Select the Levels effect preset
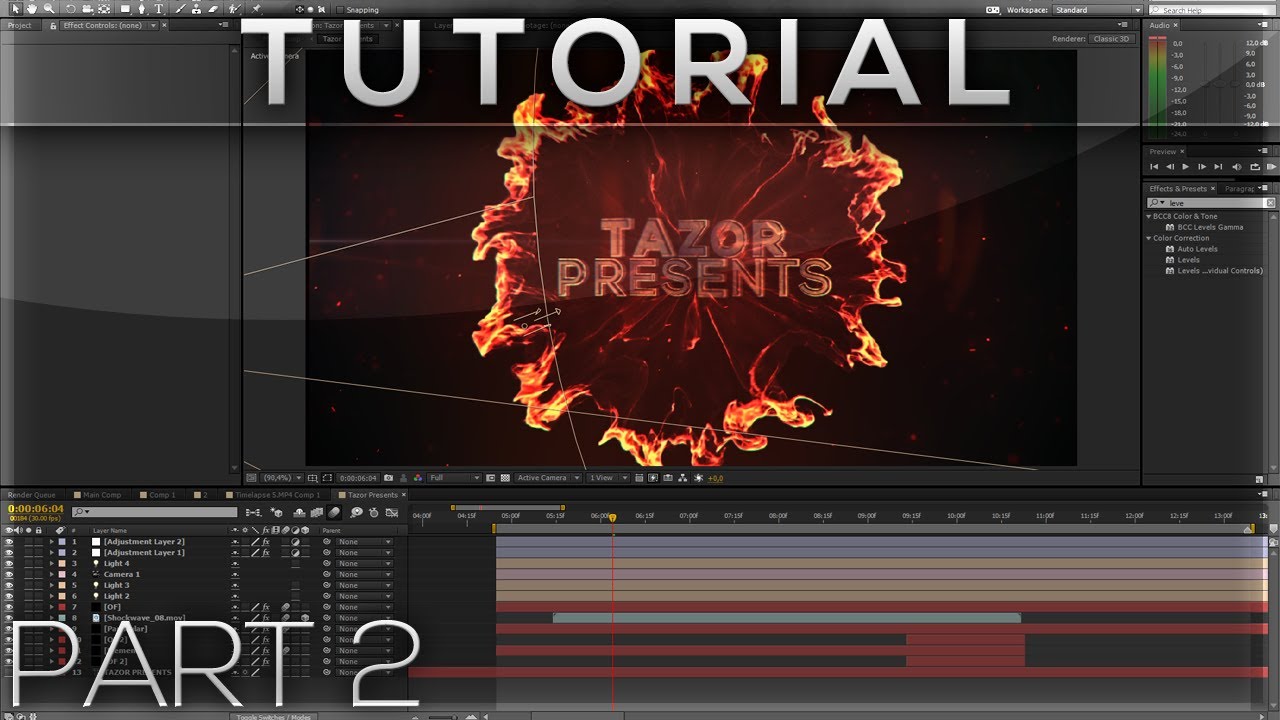This screenshot has width=1280, height=720. tap(1188, 260)
